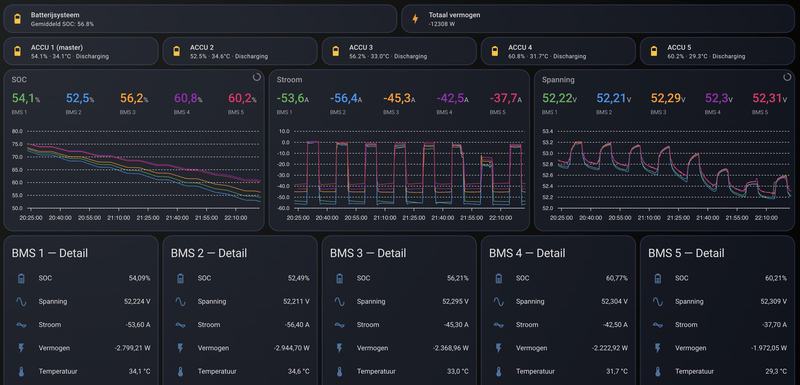Click BMS 3 Detail Vermogen value -2.368,96 W
The width and height of the screenshot is (800, 385).
(x=451, y=348)
